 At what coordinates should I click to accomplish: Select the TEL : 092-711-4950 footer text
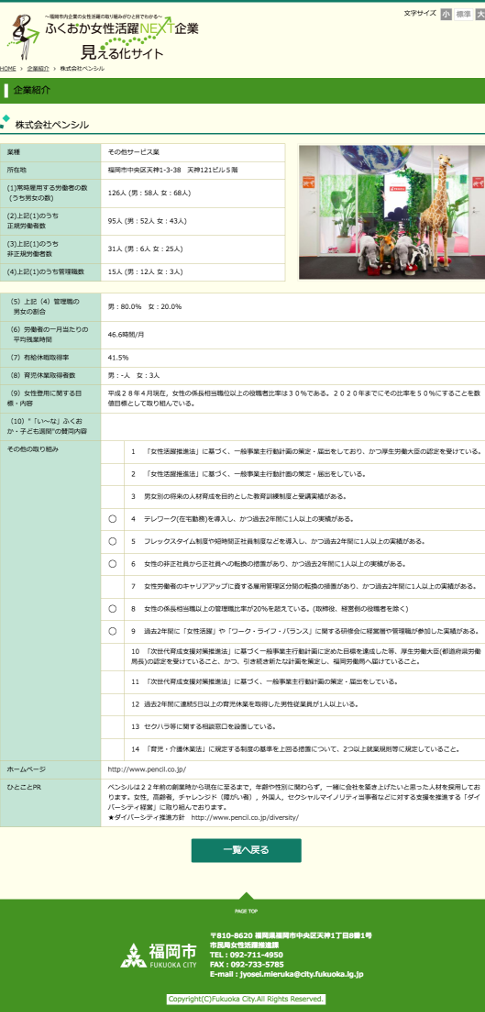click(247, 954)
